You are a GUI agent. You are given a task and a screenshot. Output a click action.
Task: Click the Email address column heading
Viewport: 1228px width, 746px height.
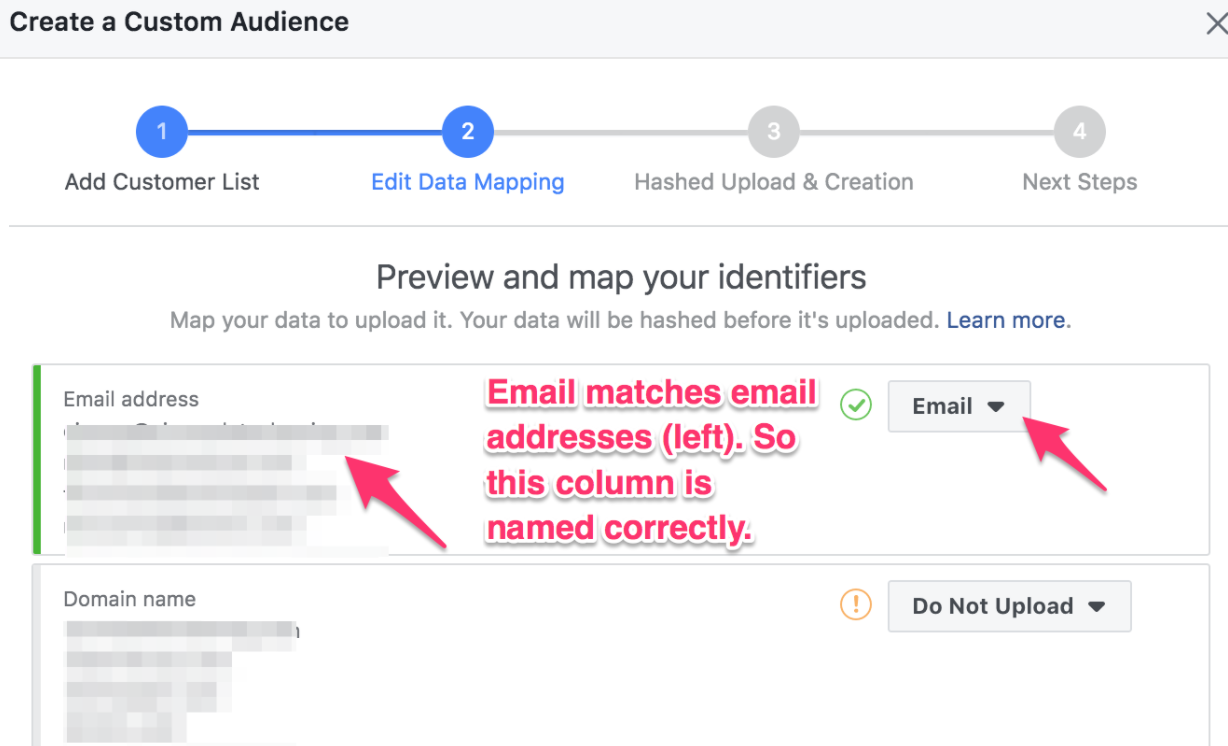(x=131, y=399)
